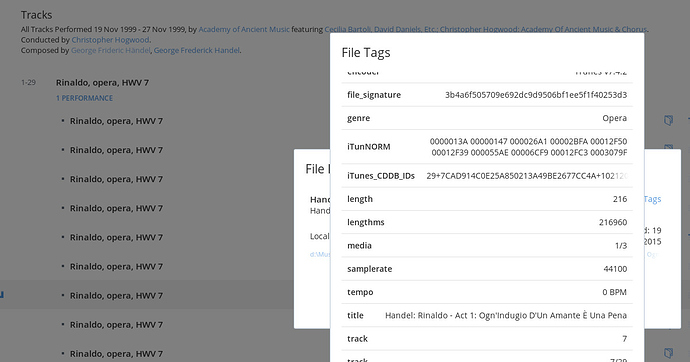Click the iTunNORM tag name
The width and height of the screenshot is (690, 362).
[x=369, y=147]
